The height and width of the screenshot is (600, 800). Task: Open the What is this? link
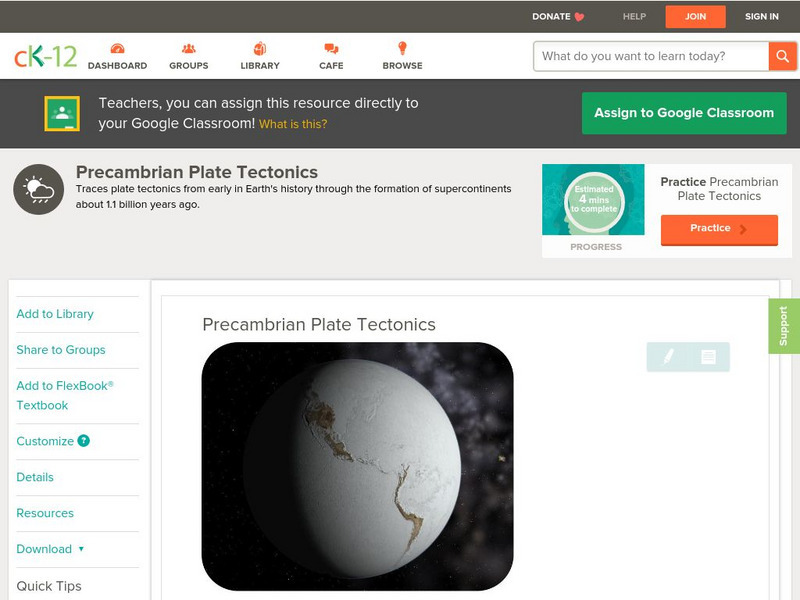pyautogui.click(x=293, y=124)
